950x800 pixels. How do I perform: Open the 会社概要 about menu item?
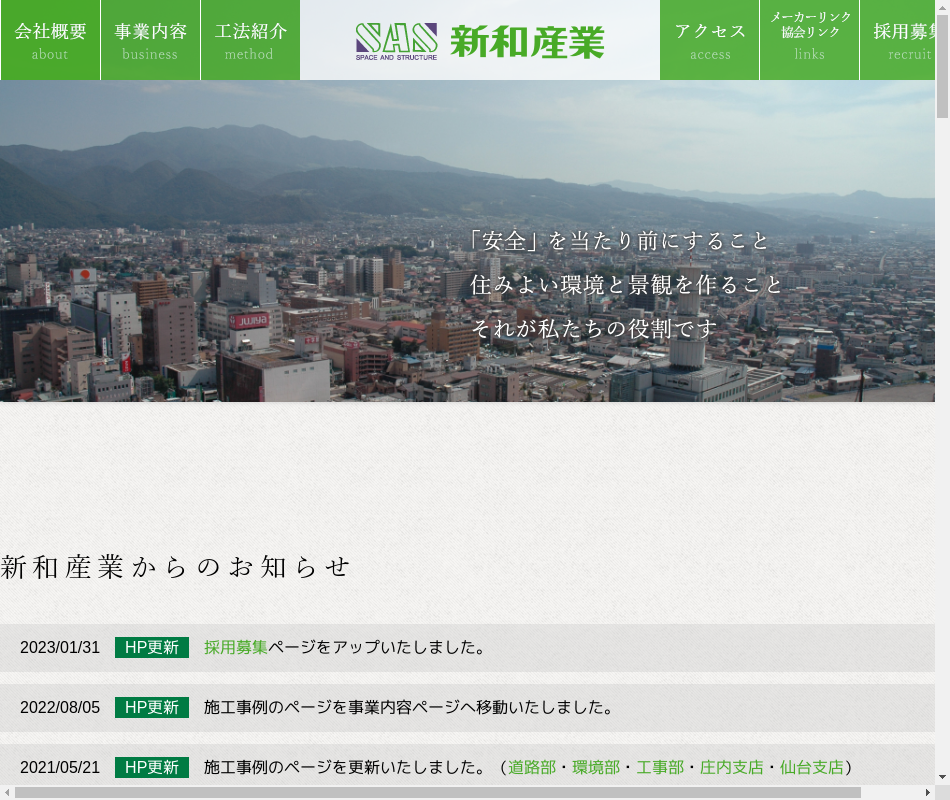click(x=50, y=40)
